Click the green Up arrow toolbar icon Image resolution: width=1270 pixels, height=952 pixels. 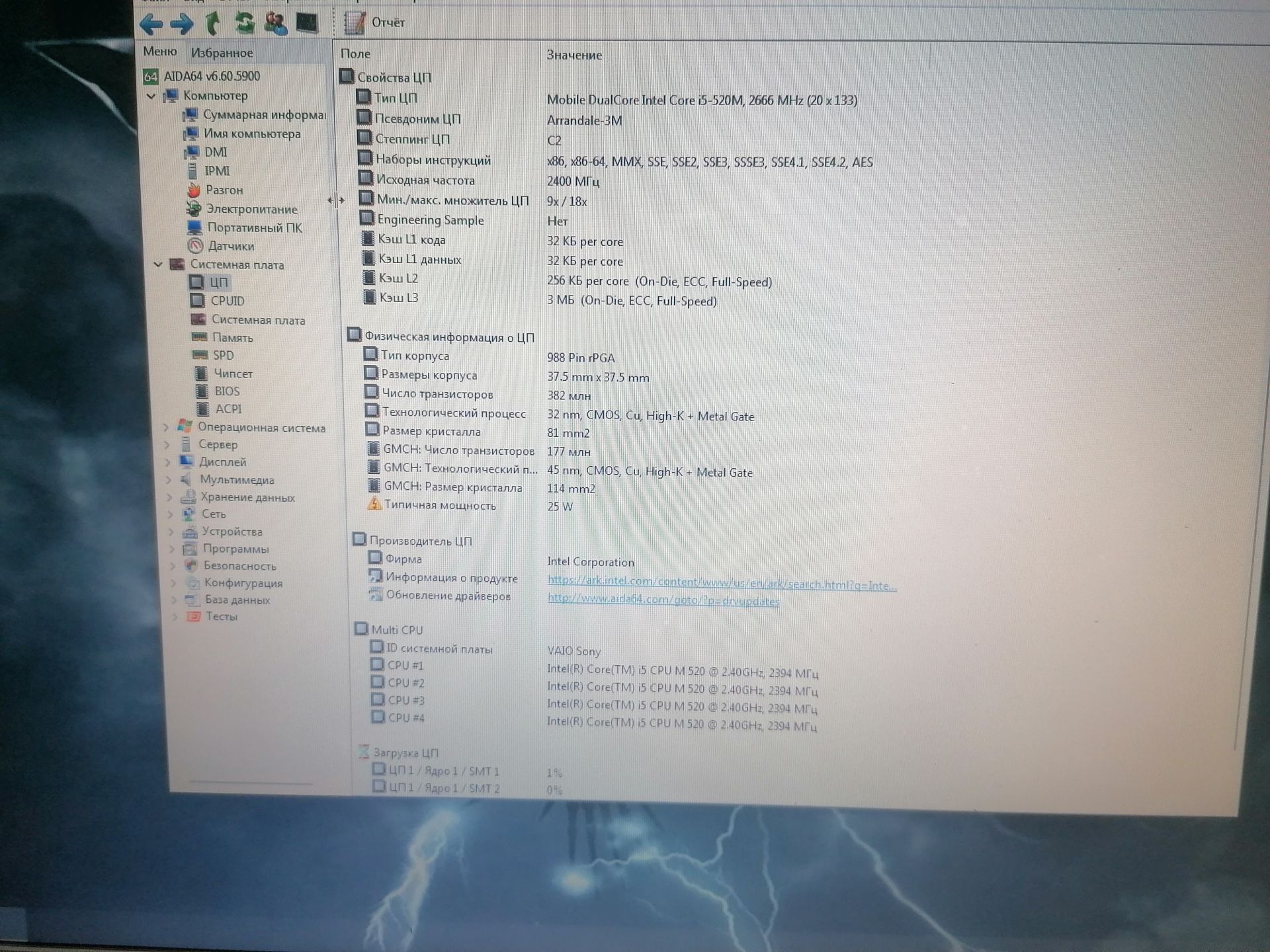tap(213, 24)
